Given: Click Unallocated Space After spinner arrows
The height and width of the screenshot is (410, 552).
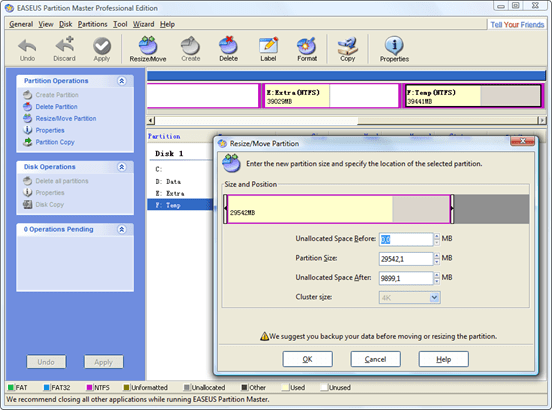Looking at the screenshot, I should [x=437, y=278].
